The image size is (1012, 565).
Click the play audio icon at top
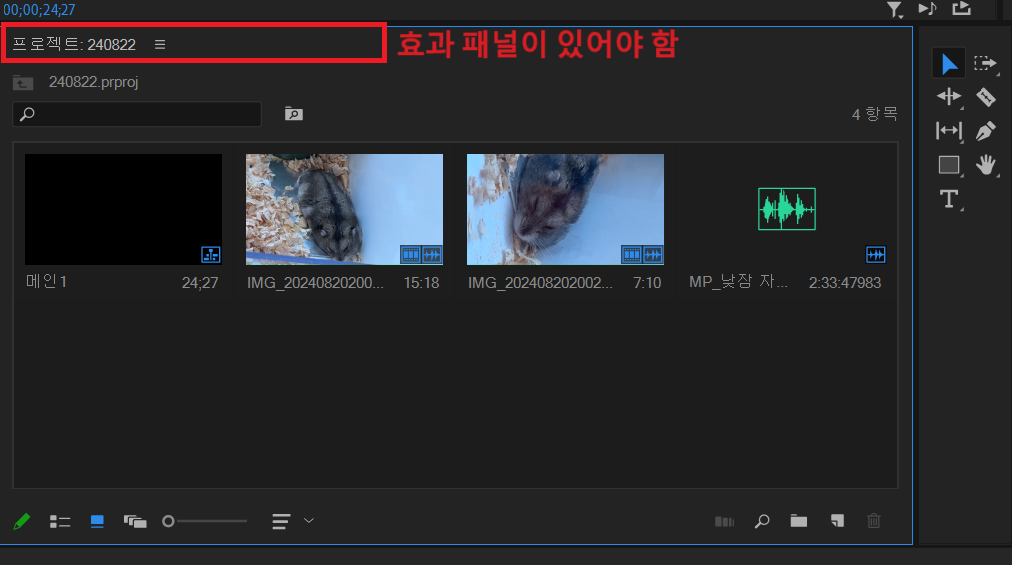[x=927, y=8]
